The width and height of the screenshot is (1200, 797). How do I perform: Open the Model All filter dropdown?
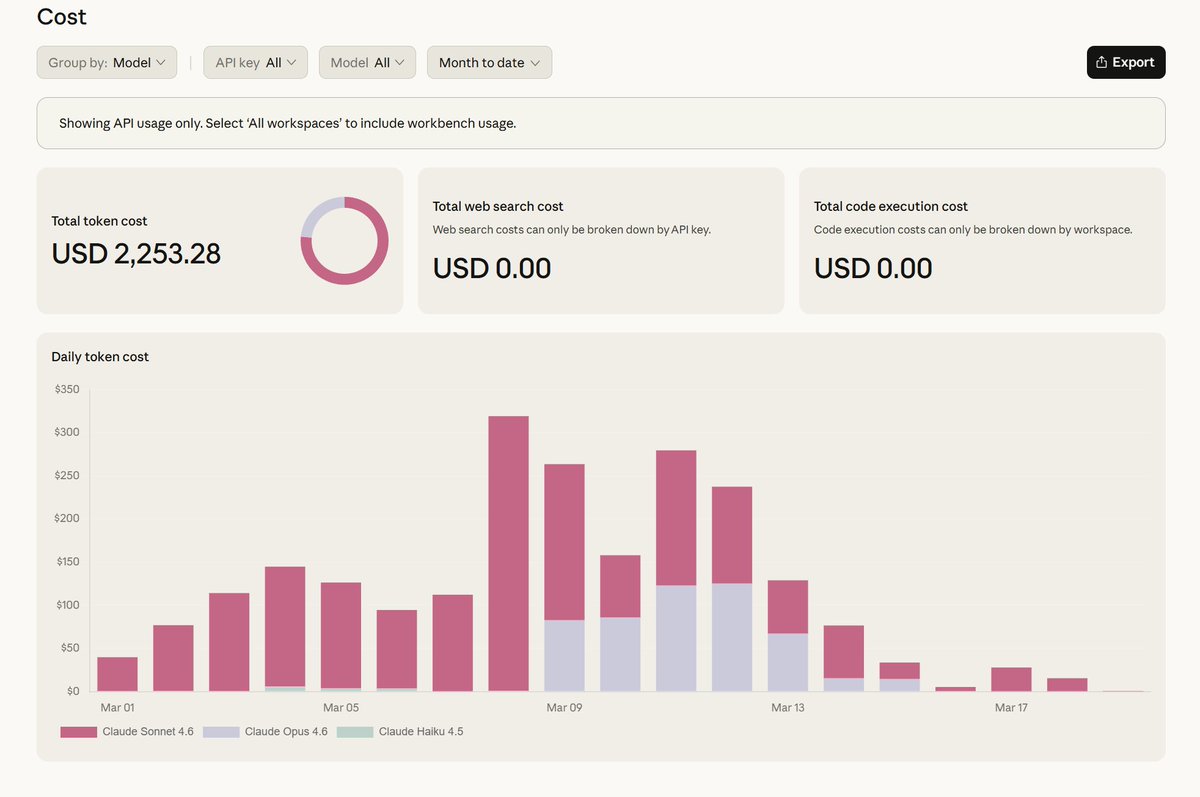(x=367, y=62)
